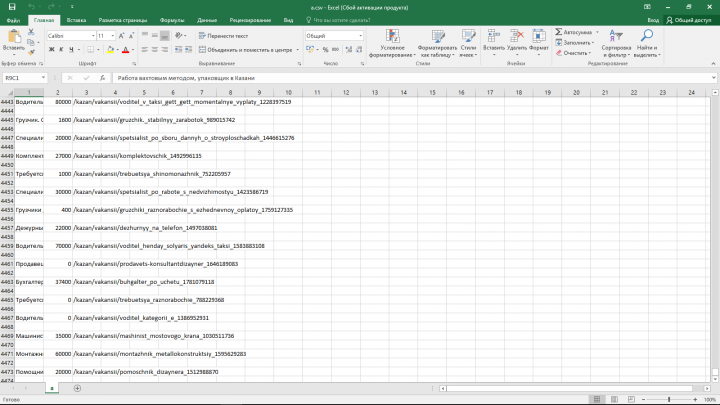Switch to Page Layout view in status bar

click(614, 399)
